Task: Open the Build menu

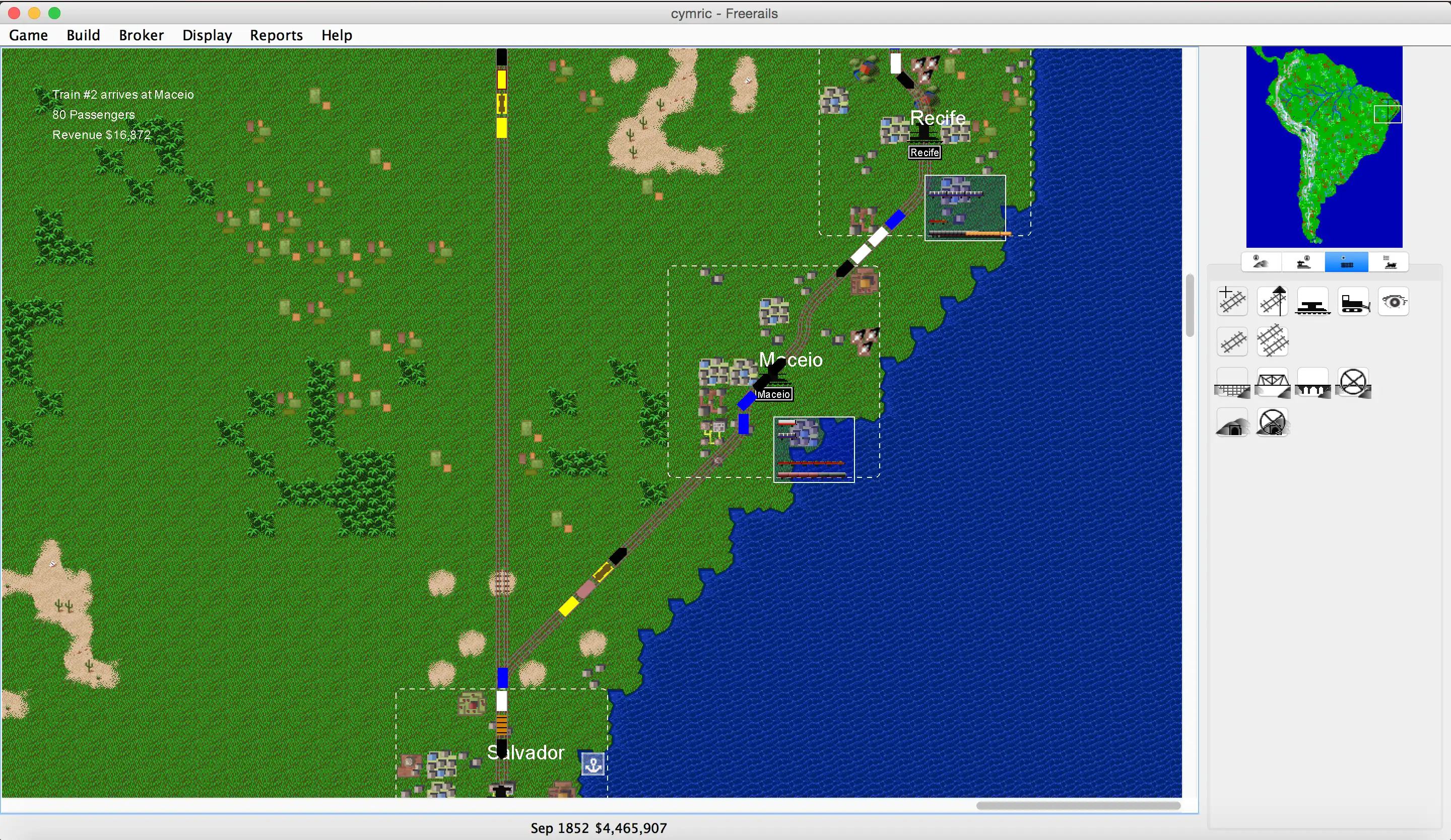Action: click(82, 35)
